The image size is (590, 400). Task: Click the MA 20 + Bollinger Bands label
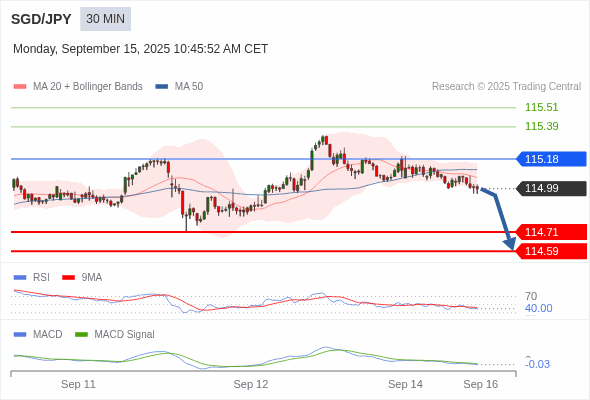tap(88, 87)
